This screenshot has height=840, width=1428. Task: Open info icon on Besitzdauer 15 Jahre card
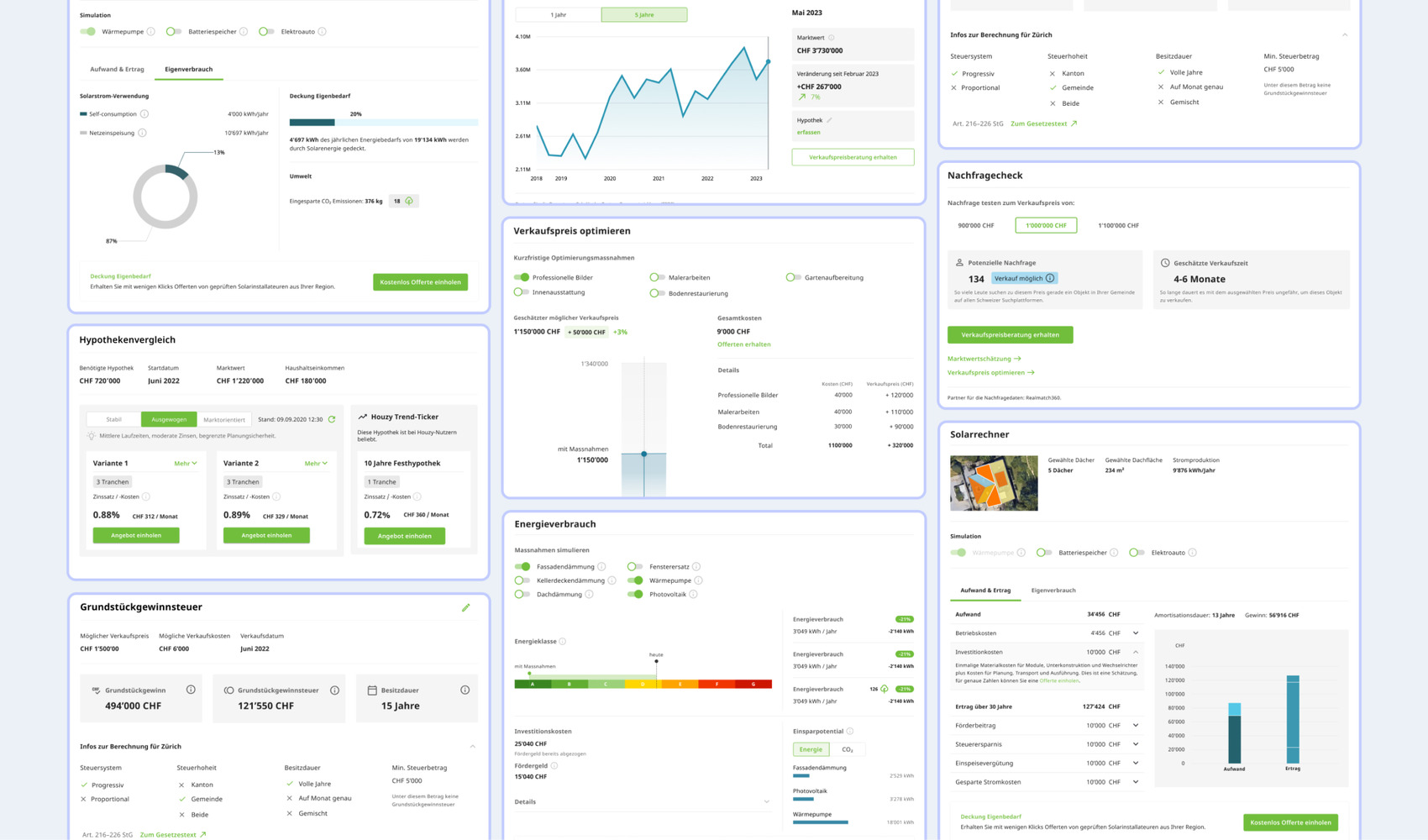tap(465, 690)
